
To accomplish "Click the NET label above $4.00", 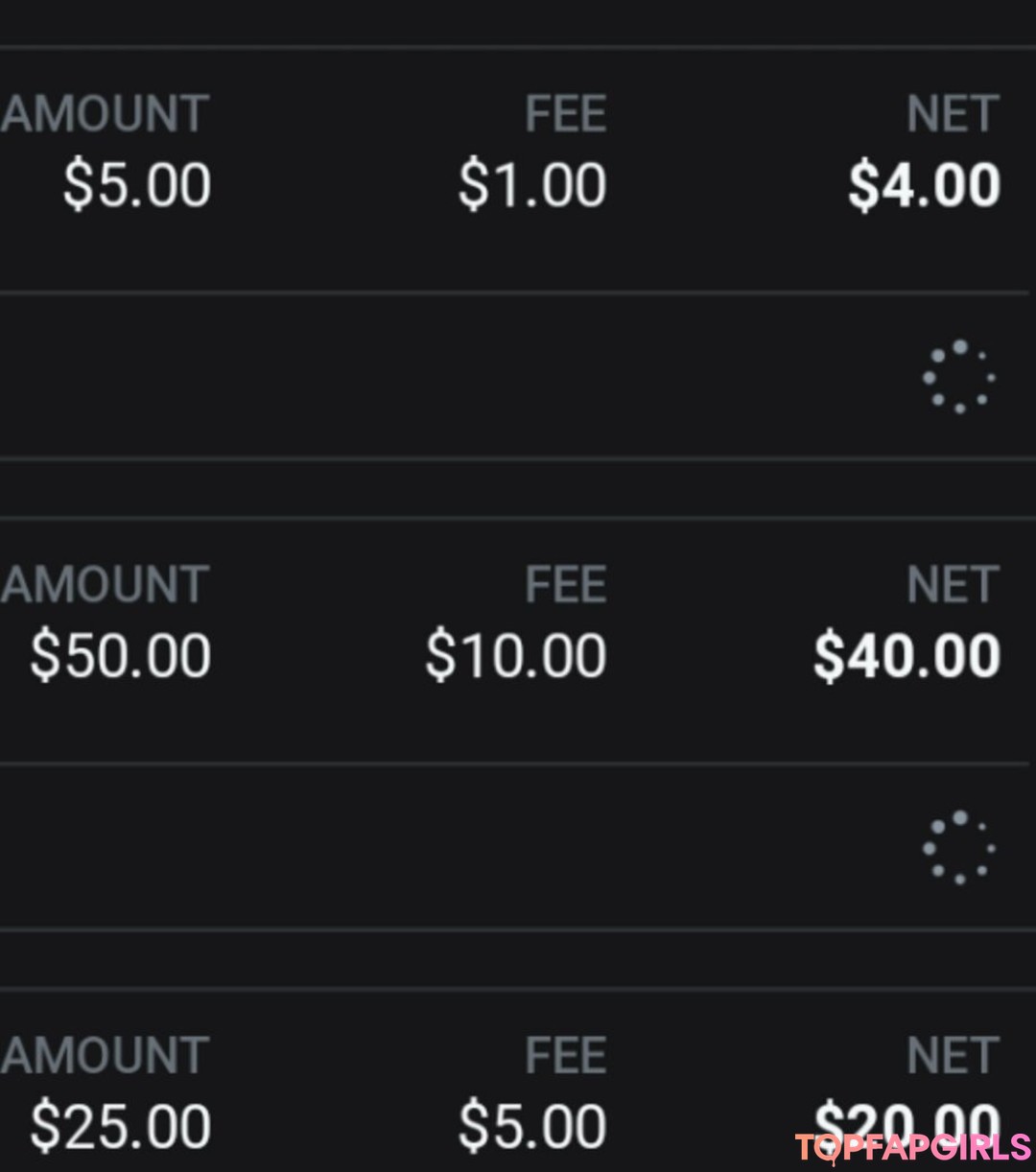I will (x=954, y=114).
